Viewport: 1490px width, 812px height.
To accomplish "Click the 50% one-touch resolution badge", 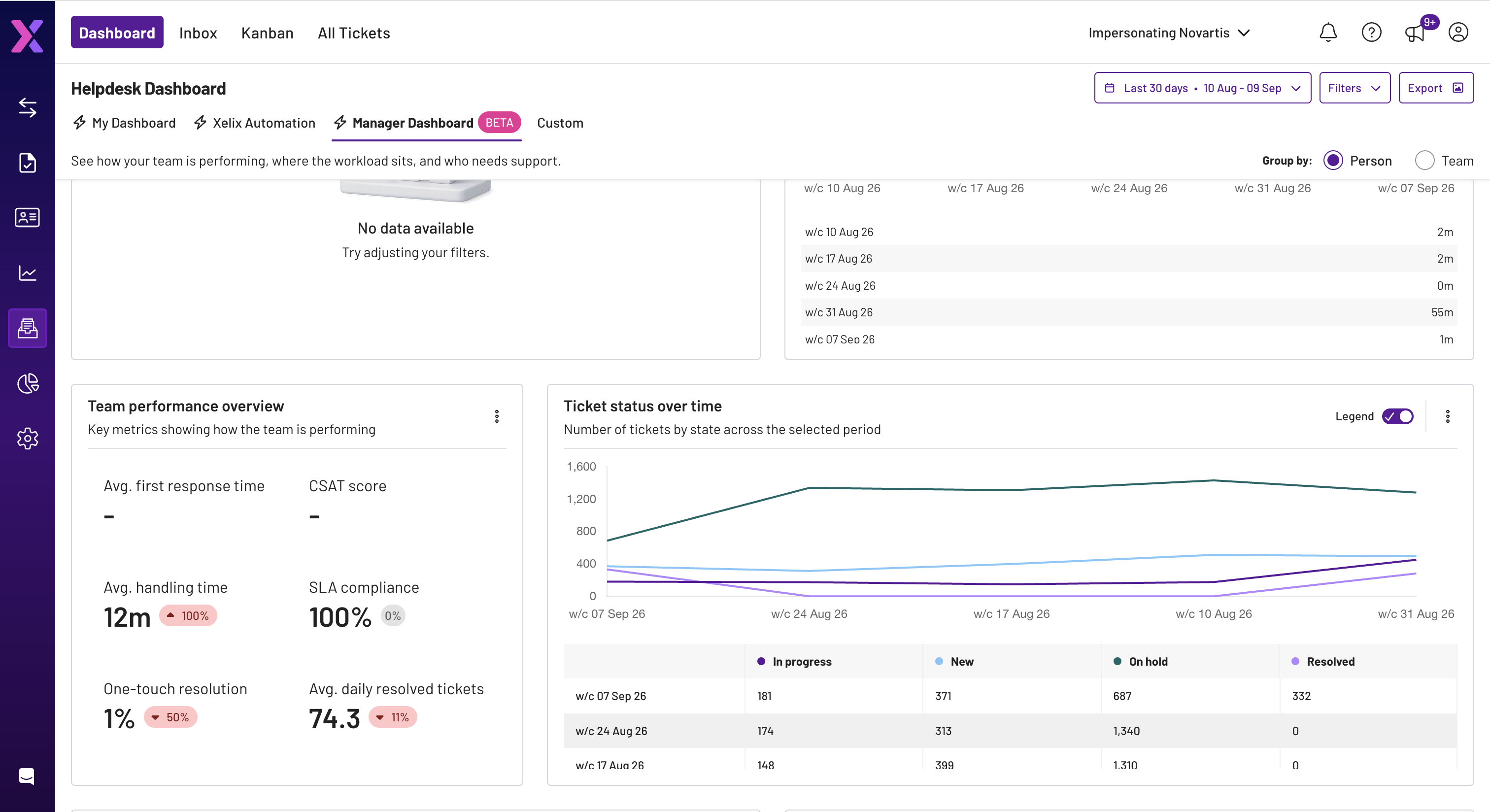I will 170,717.
